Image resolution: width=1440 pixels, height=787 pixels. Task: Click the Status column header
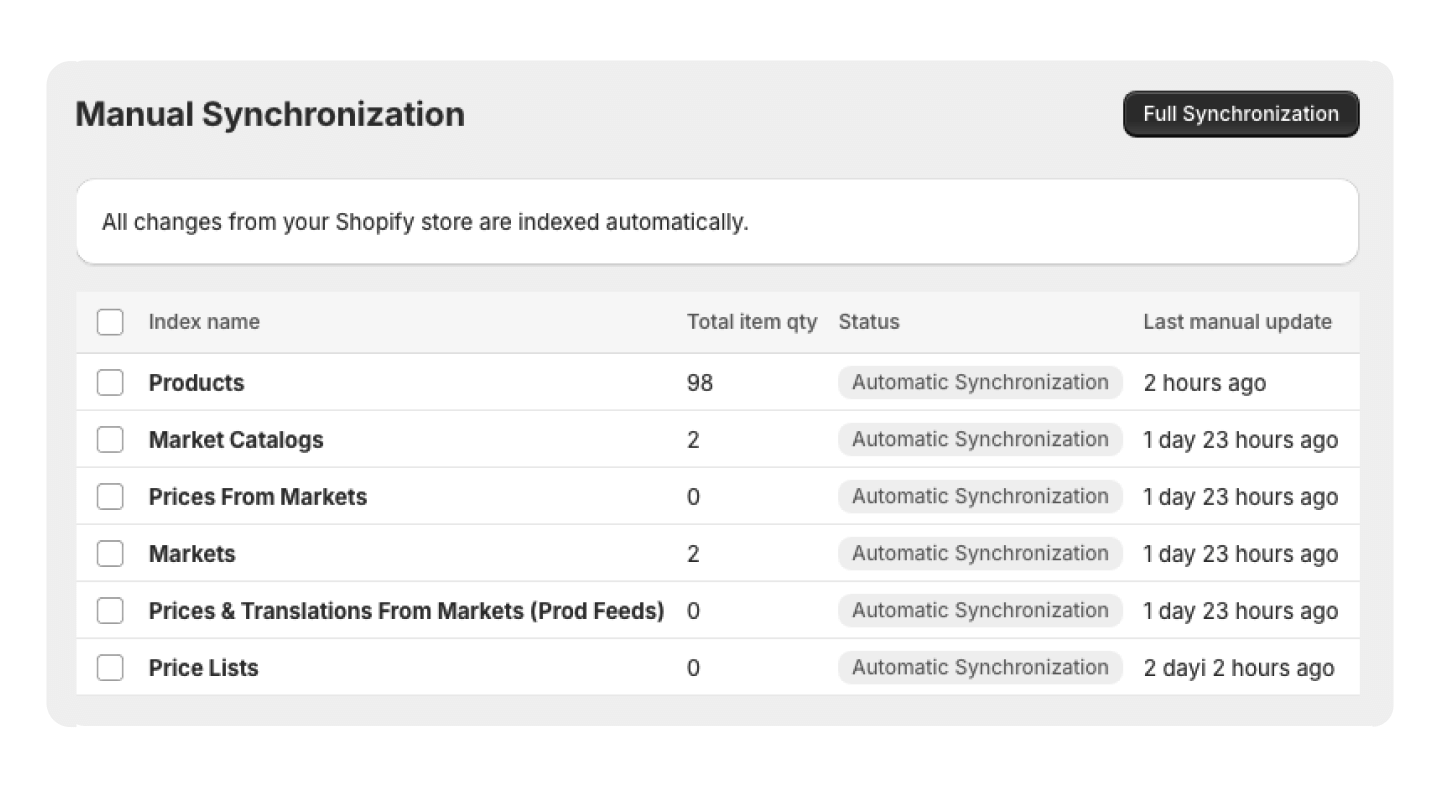pos(868,322)
